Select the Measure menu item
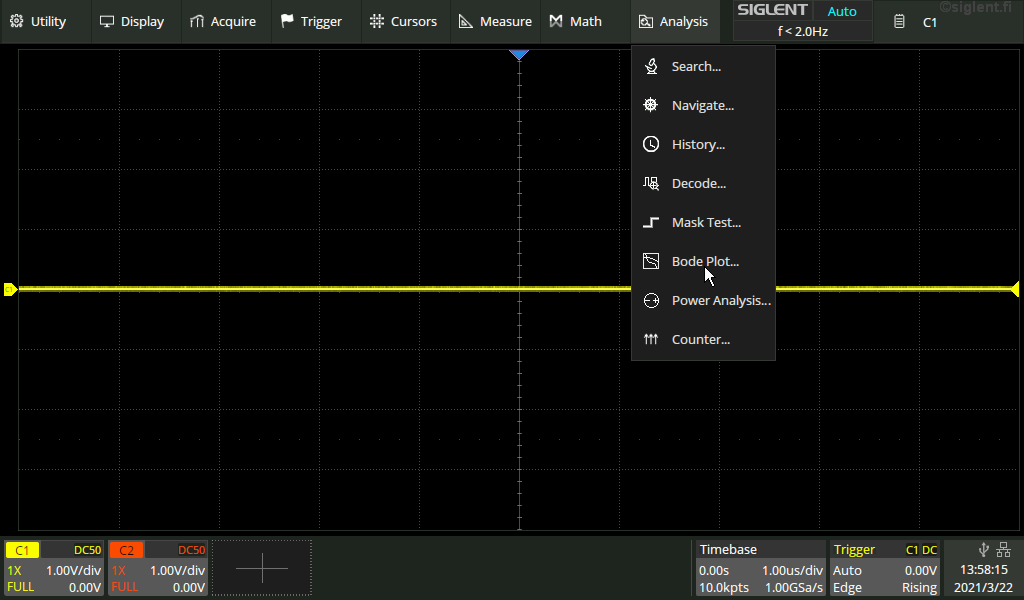 (x=495, y=21)
